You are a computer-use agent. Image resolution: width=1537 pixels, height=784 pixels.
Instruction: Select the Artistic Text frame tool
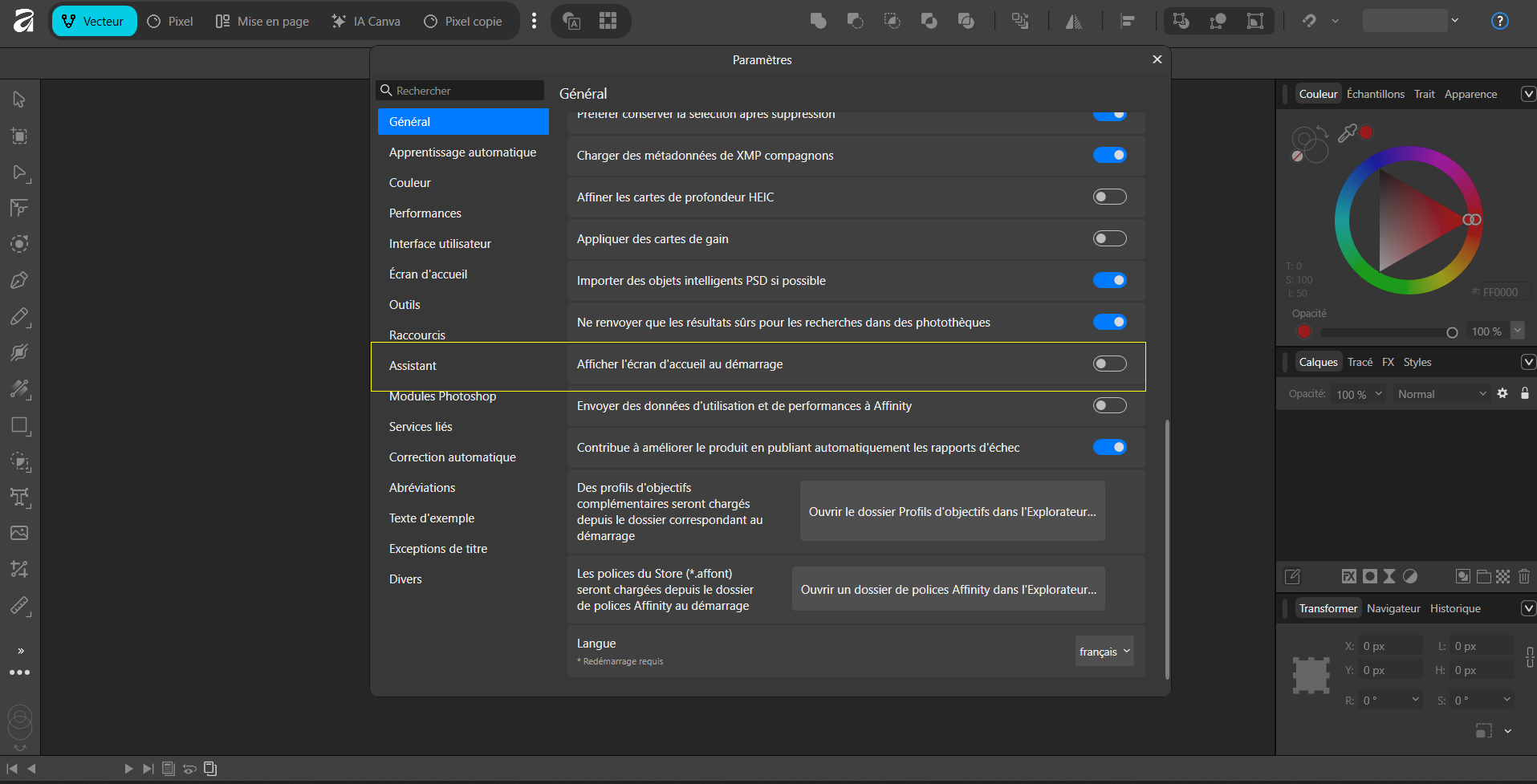19,498
